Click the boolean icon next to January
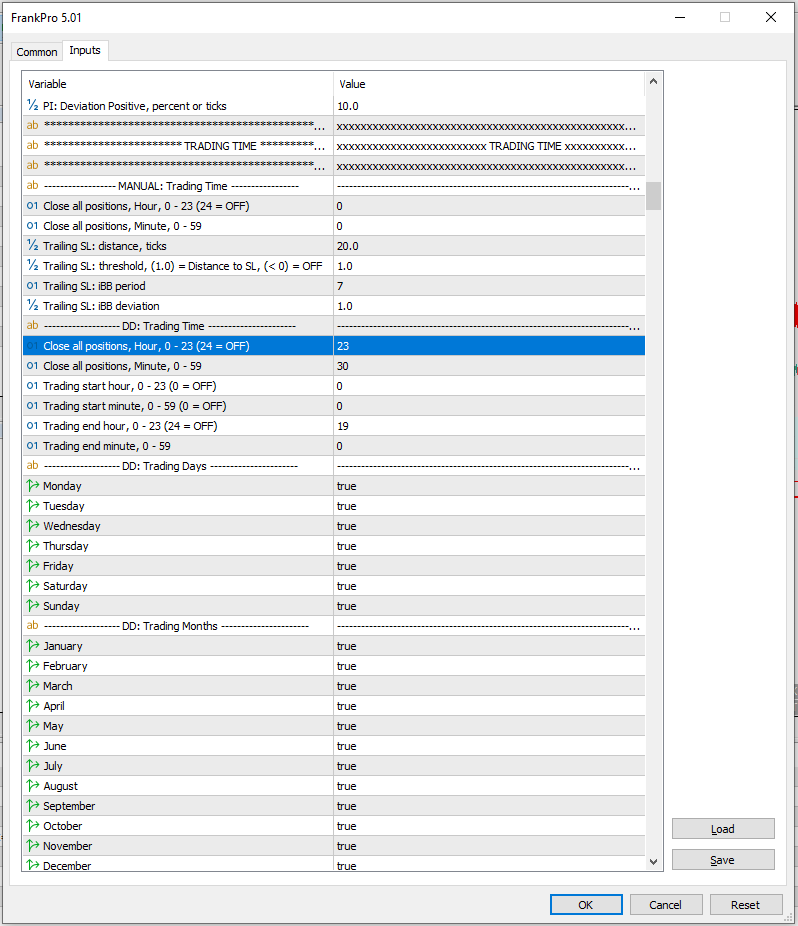The height and width of the screenshot is (926, 798). pyautogui.click(x=32, y=646)
